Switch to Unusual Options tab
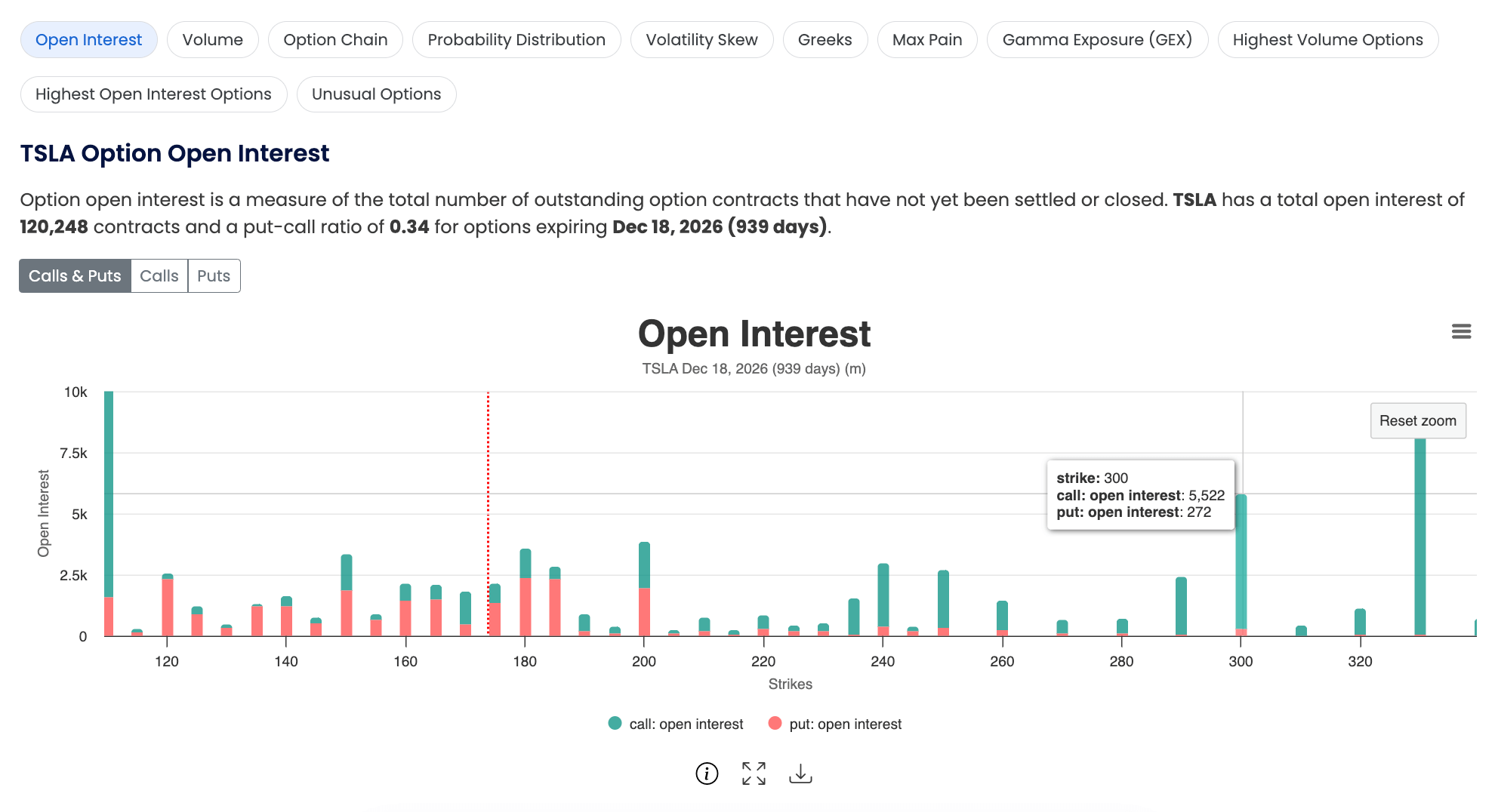This screenshot has width=1498, height=812. coord(376,94)
